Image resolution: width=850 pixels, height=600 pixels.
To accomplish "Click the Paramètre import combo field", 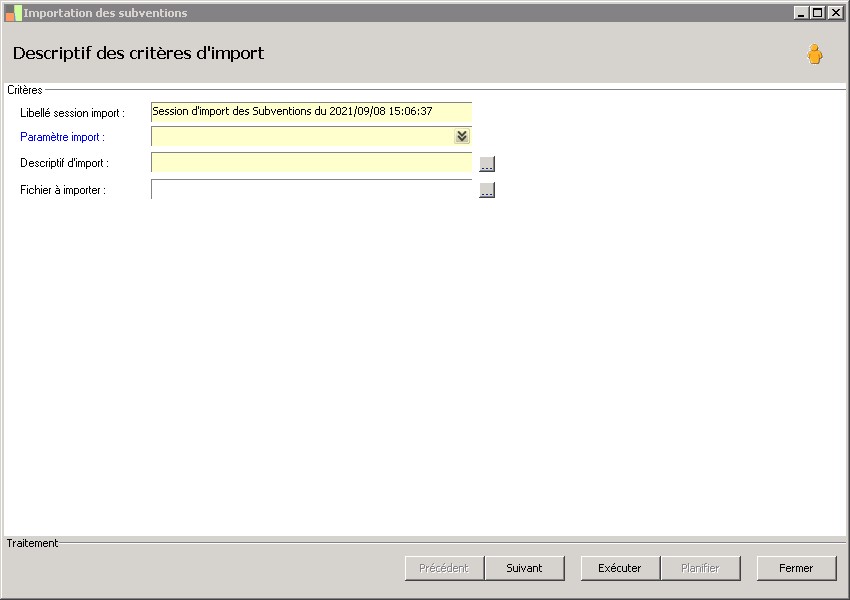I will pyautogui.click(x=311, y=136).
